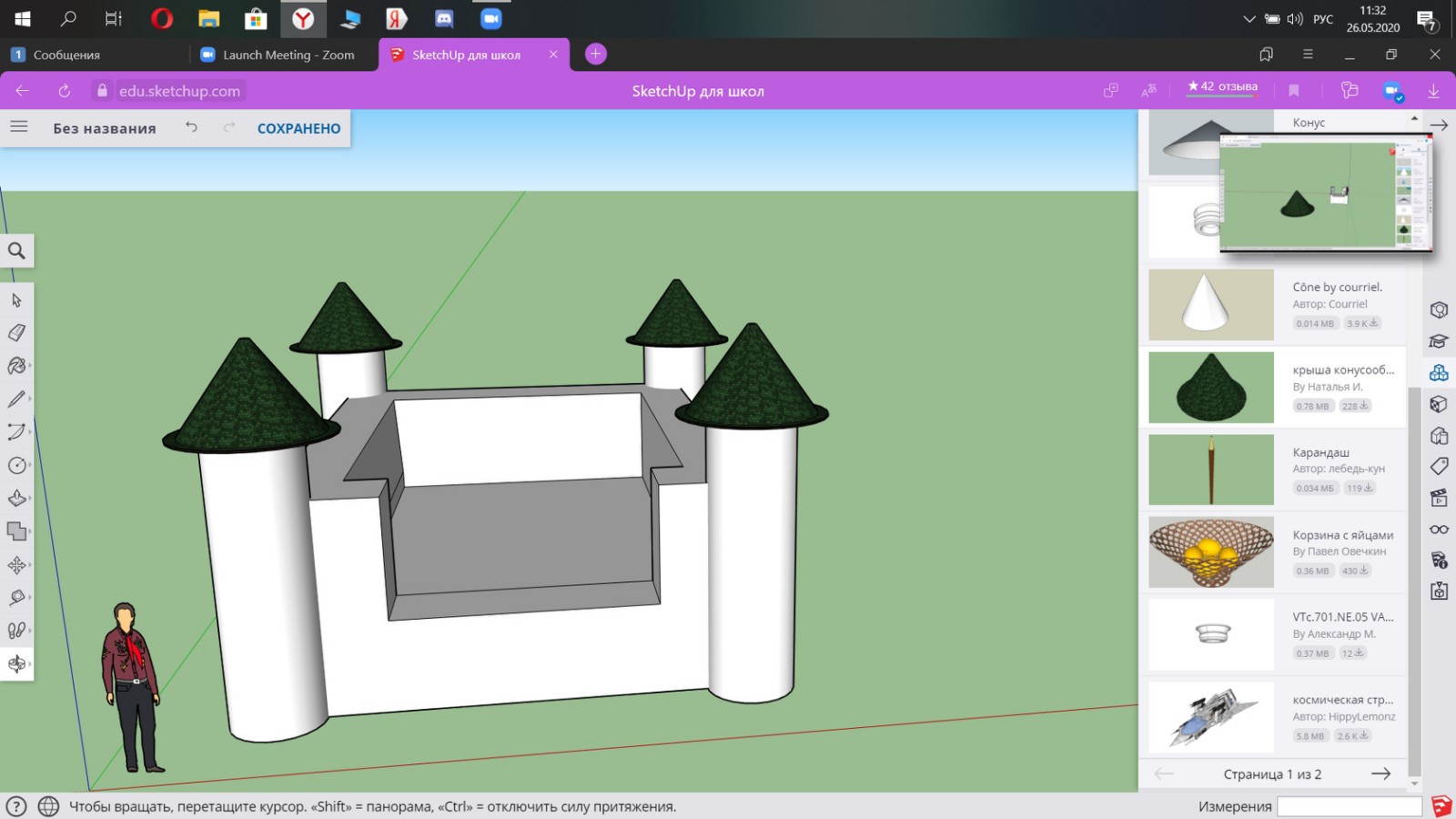Go to next page of results
The image size is (1456, 819).
point(1380,773)
